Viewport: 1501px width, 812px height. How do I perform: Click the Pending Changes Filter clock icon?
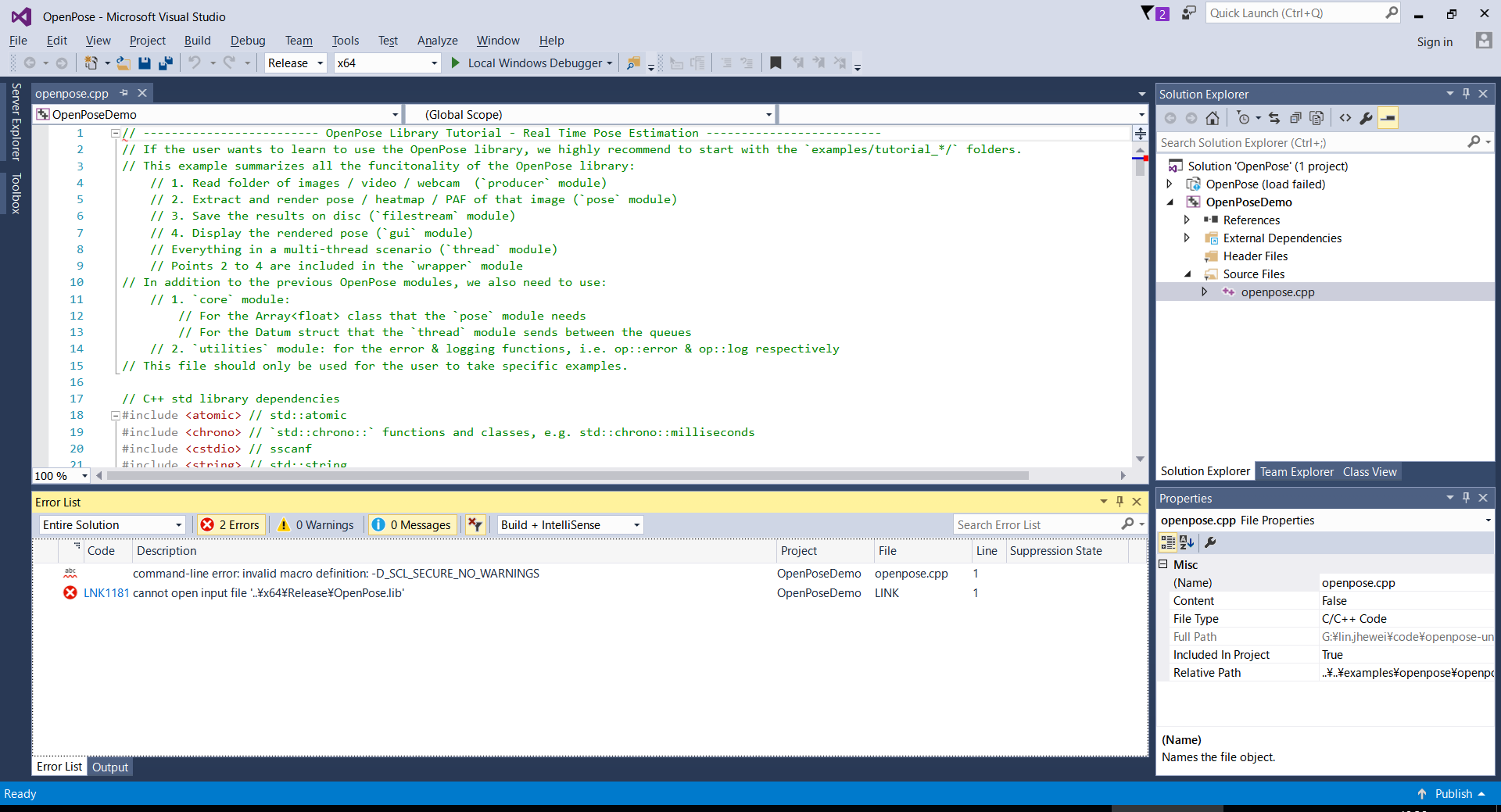point(1243,118)
